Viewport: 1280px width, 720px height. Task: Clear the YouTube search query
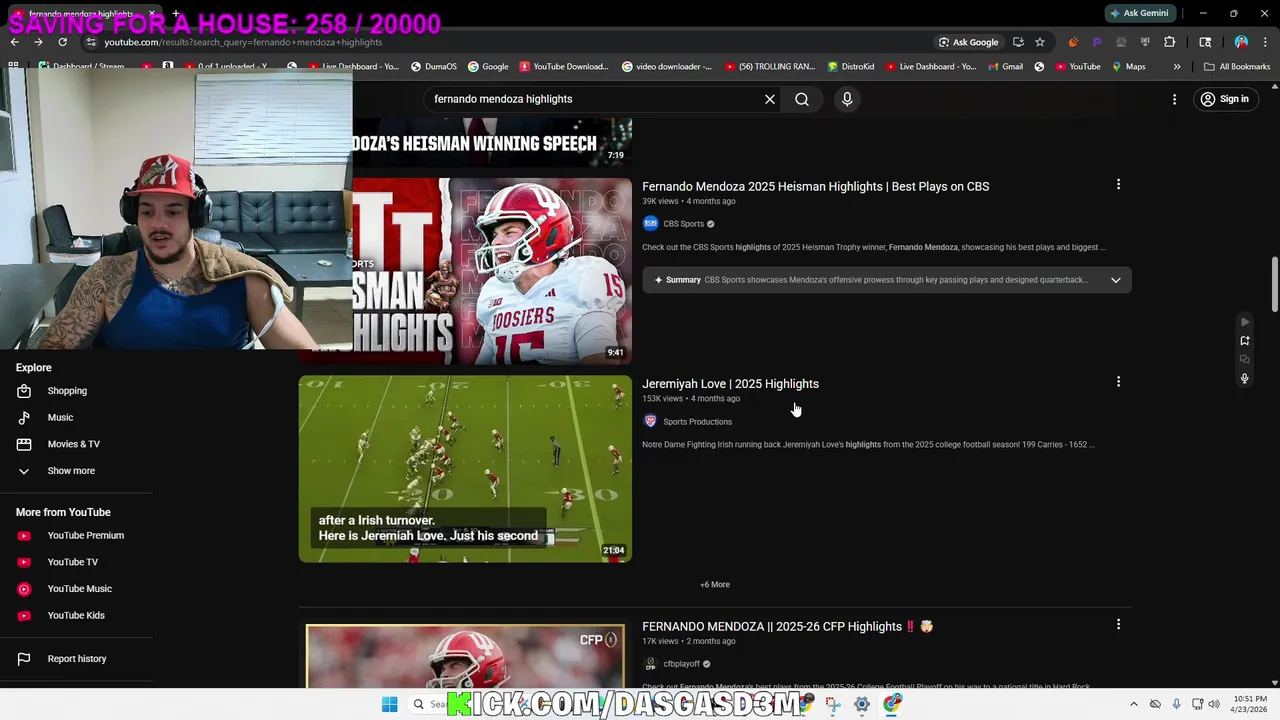(770, 99)
